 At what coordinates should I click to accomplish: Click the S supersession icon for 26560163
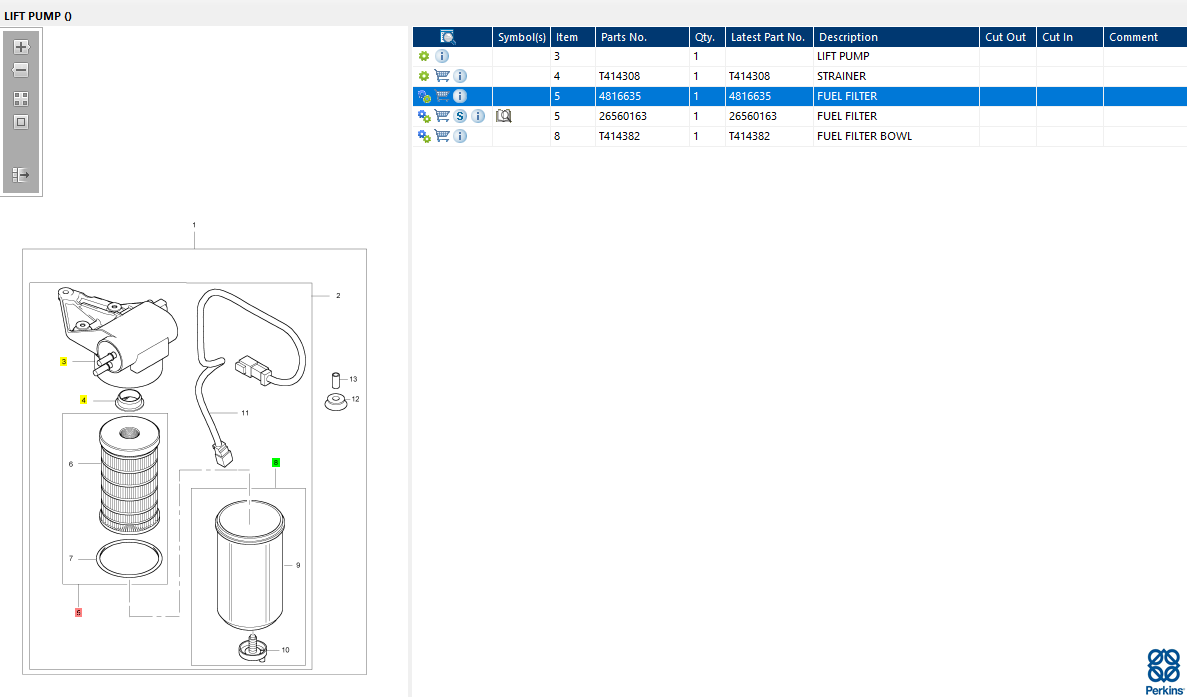coord(460,116)
